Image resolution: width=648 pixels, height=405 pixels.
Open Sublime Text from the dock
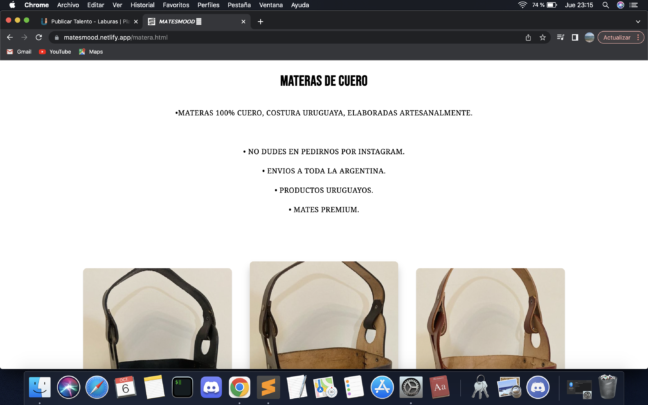click(x=267, y=386)
